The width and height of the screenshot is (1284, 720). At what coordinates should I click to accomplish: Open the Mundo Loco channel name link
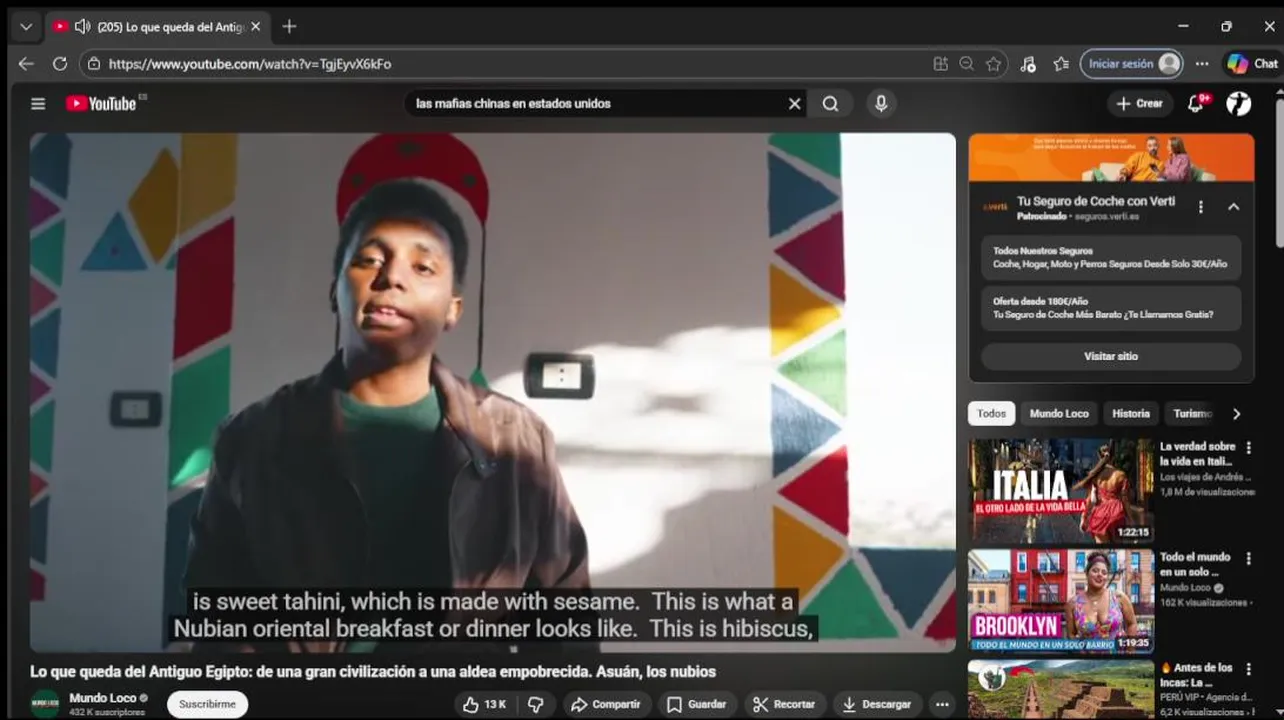point(103,698)
